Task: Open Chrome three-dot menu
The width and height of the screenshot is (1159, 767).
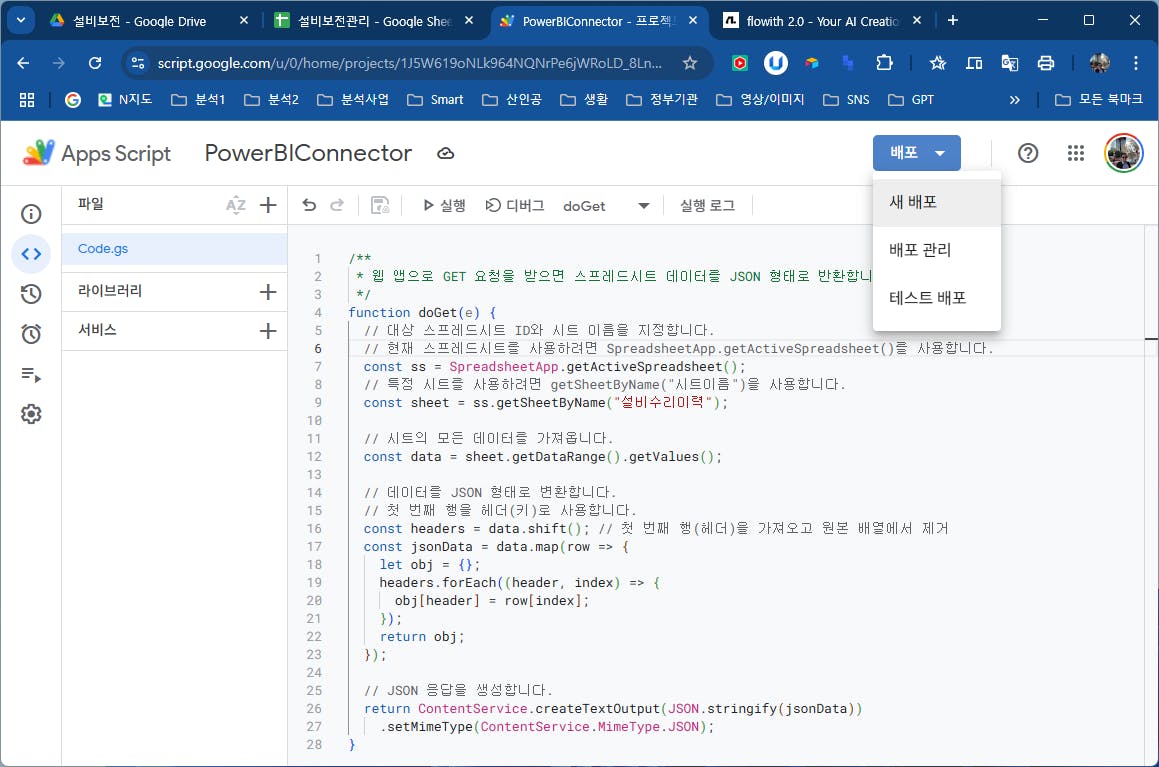Action: click(1136, 63)
